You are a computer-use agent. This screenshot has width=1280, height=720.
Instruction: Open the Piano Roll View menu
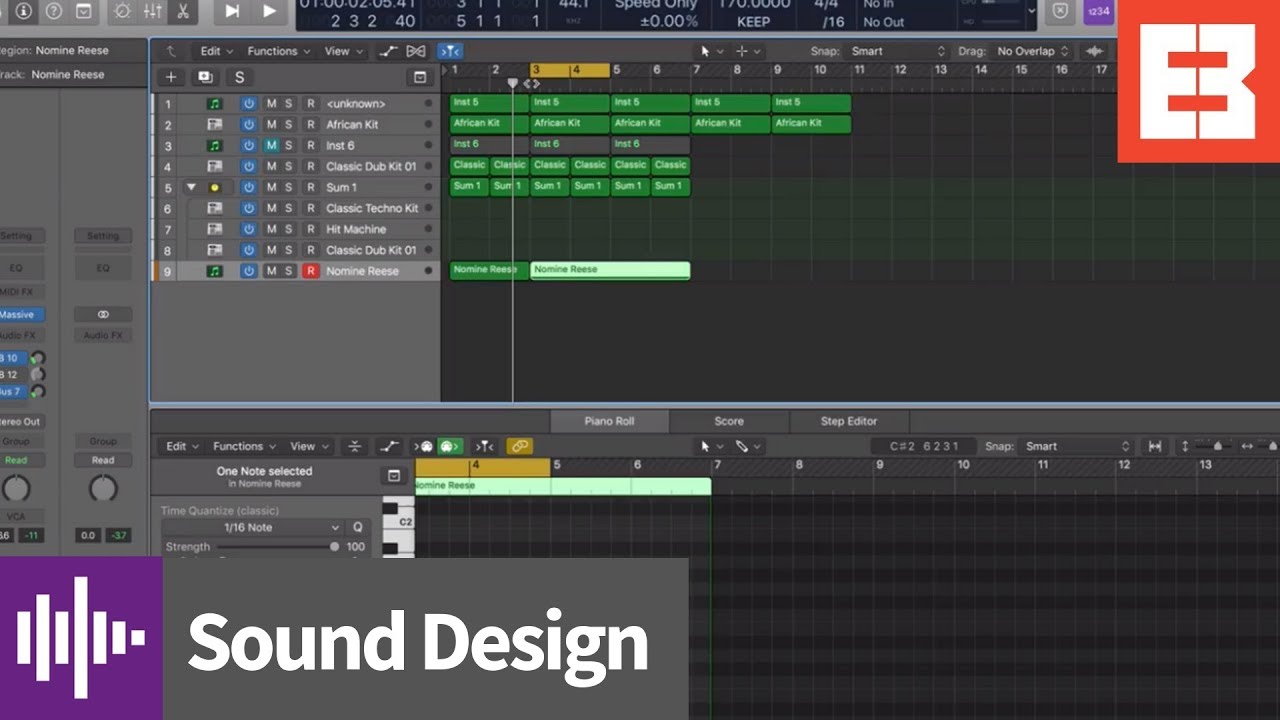(308, 446)
